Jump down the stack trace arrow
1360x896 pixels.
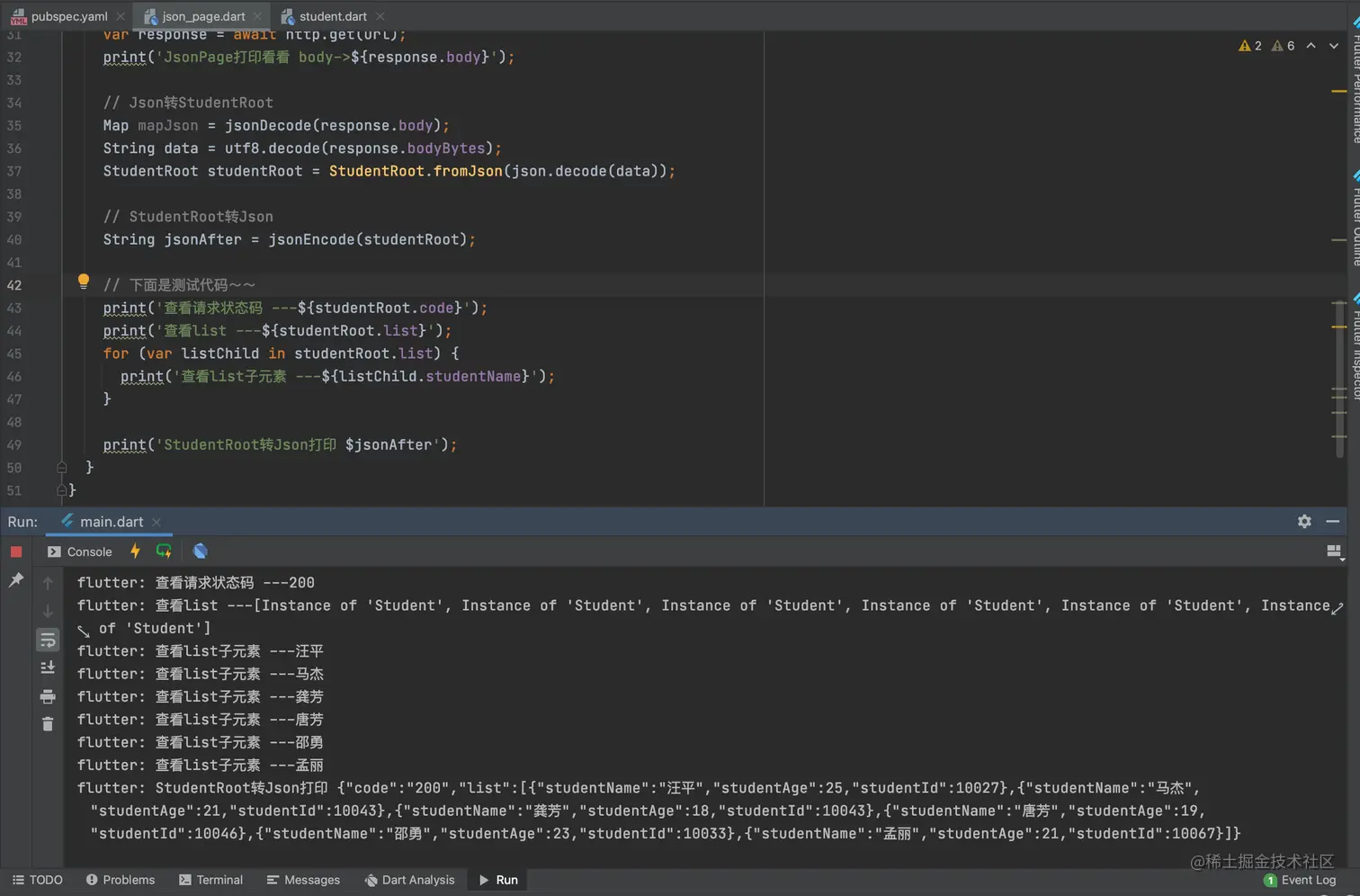[48, 612]
